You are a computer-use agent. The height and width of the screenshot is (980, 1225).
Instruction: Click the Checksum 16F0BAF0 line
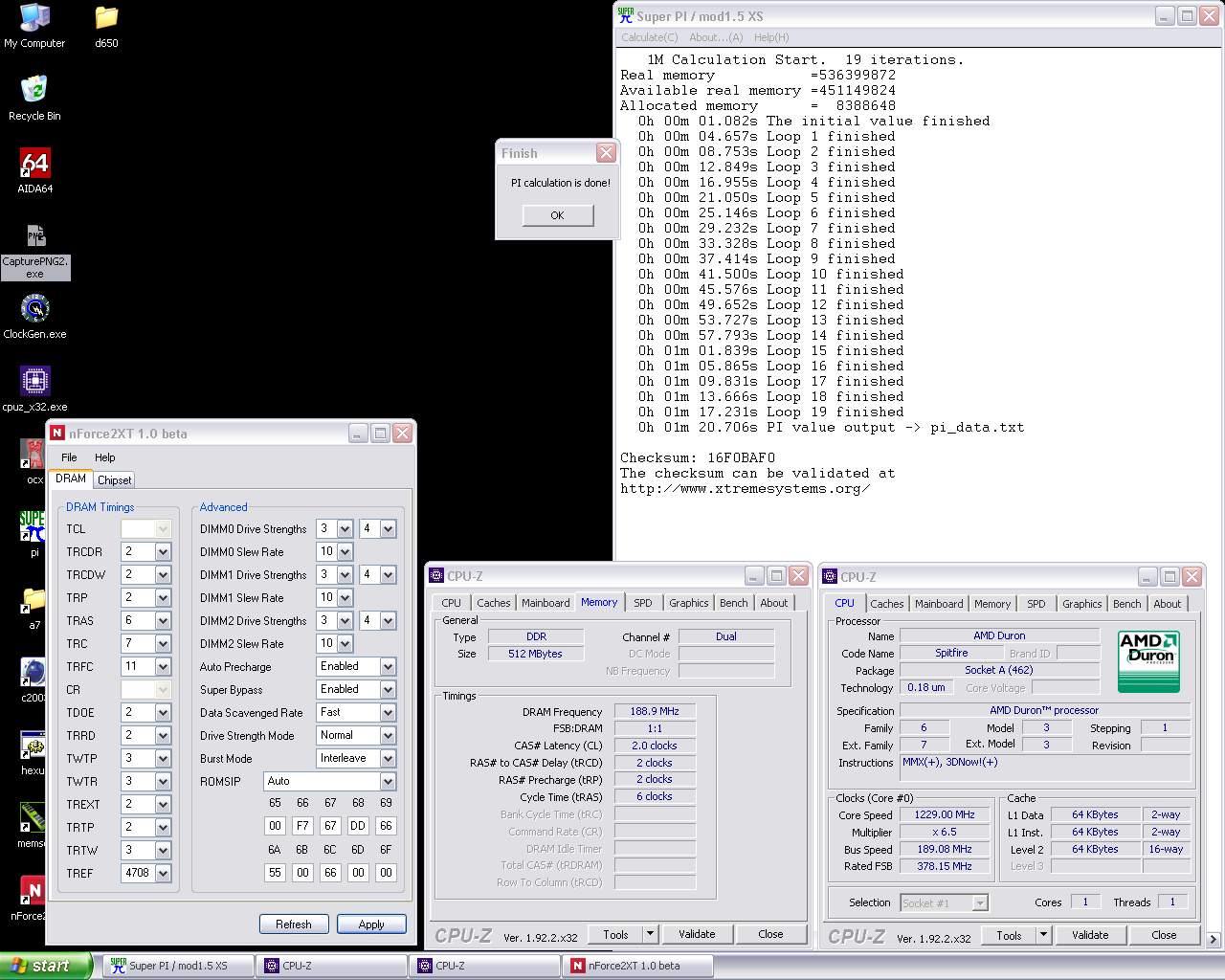[698, 457]
